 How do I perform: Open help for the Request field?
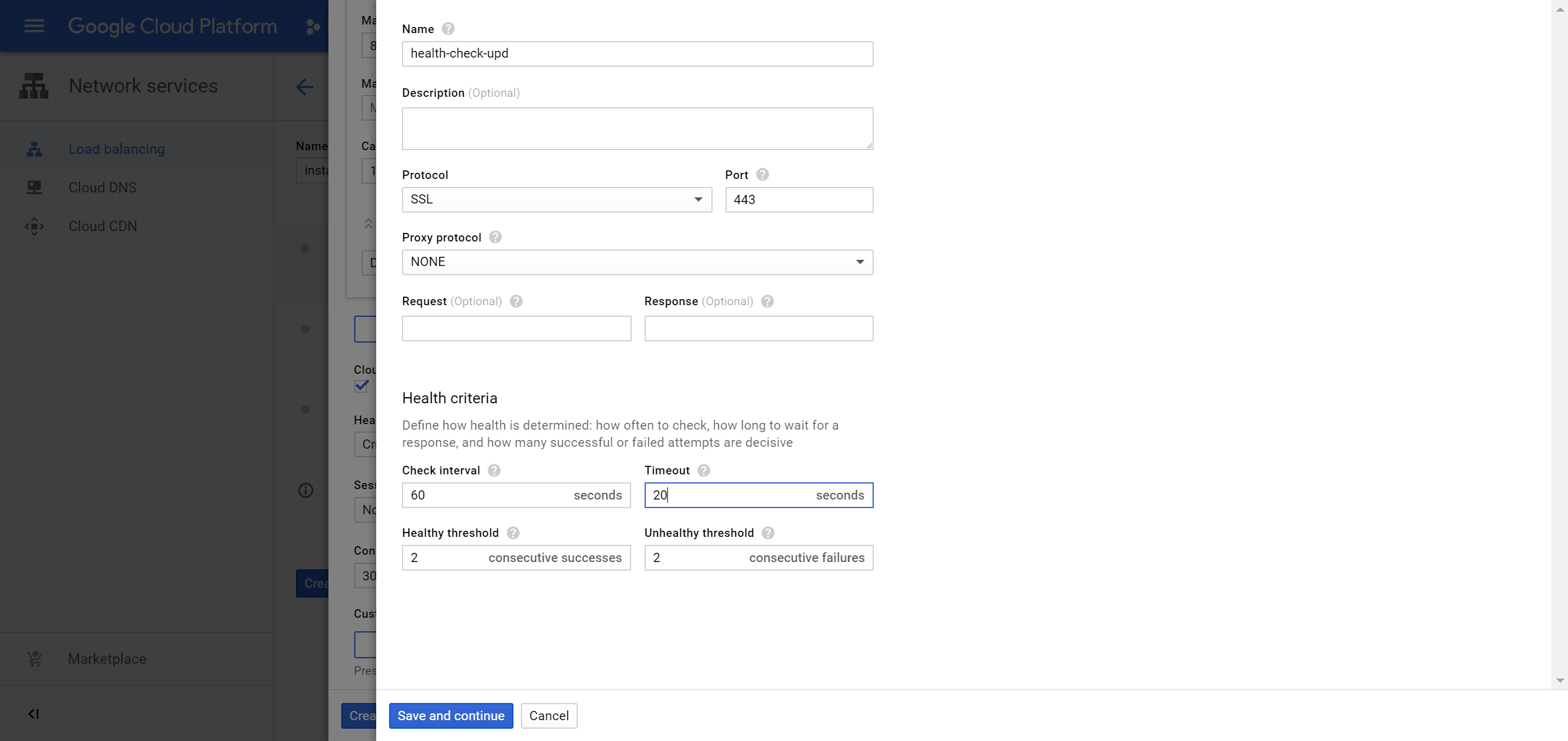(x=516, y=302)
